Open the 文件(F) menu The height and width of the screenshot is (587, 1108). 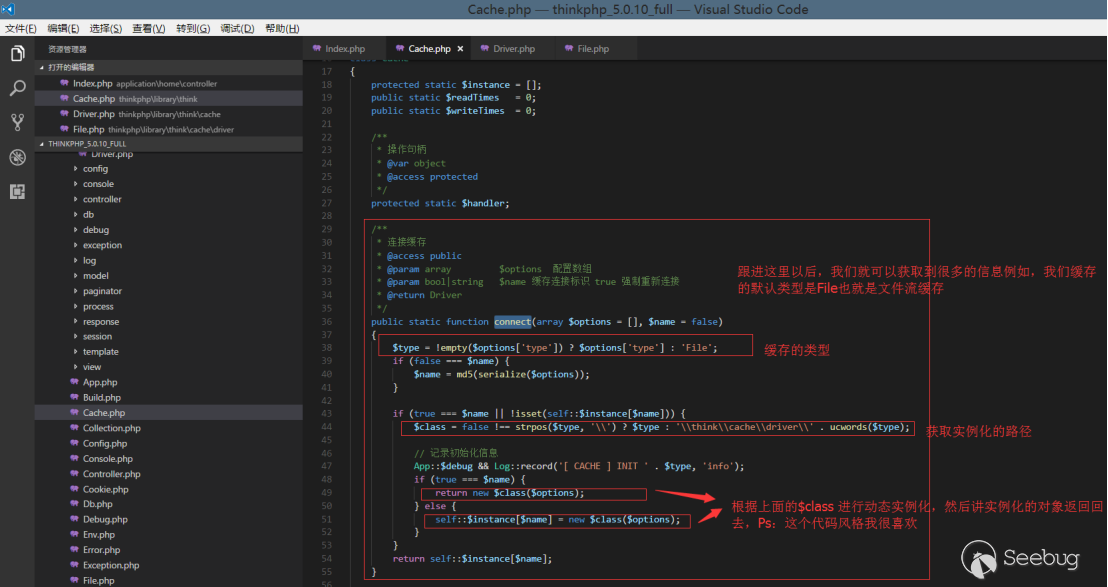click(20, 28)
